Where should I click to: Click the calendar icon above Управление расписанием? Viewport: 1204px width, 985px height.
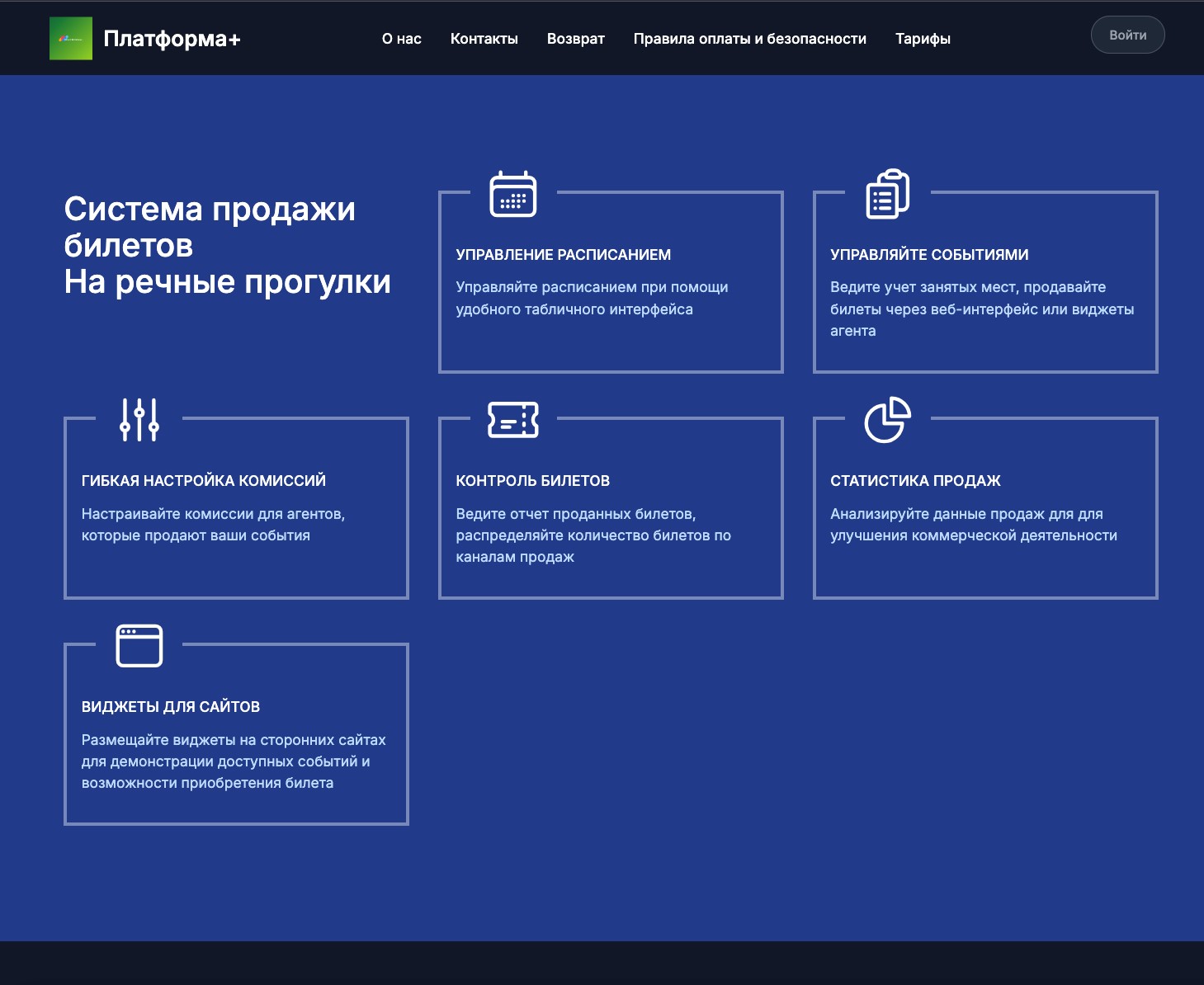(x=513, y=196)
